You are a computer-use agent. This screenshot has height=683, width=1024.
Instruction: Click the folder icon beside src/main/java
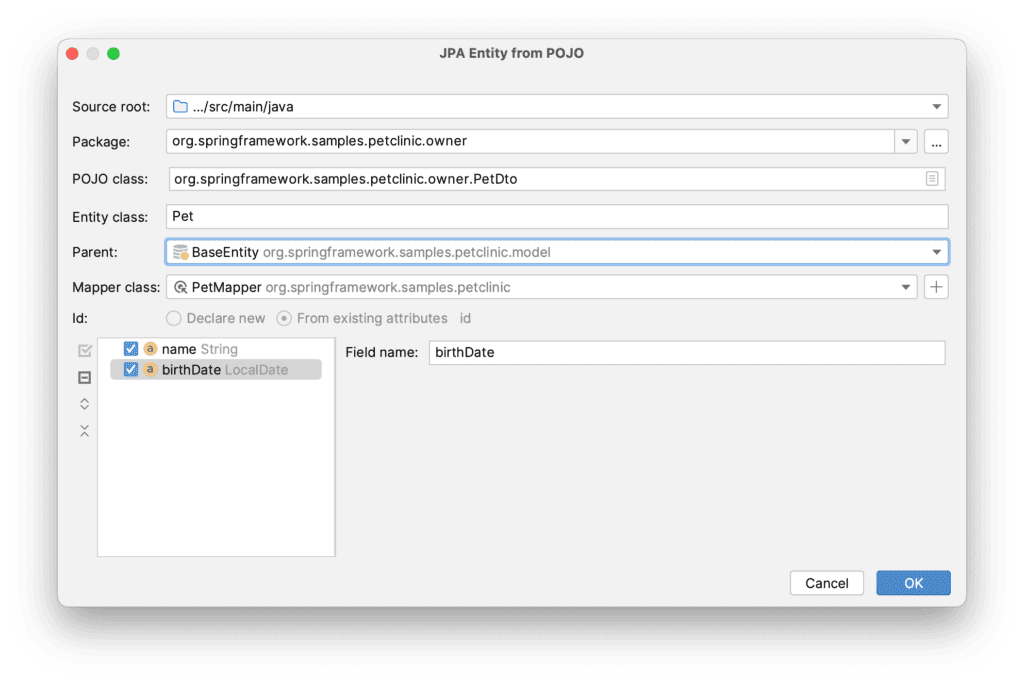pyautogui.click(x=178, y=106)
